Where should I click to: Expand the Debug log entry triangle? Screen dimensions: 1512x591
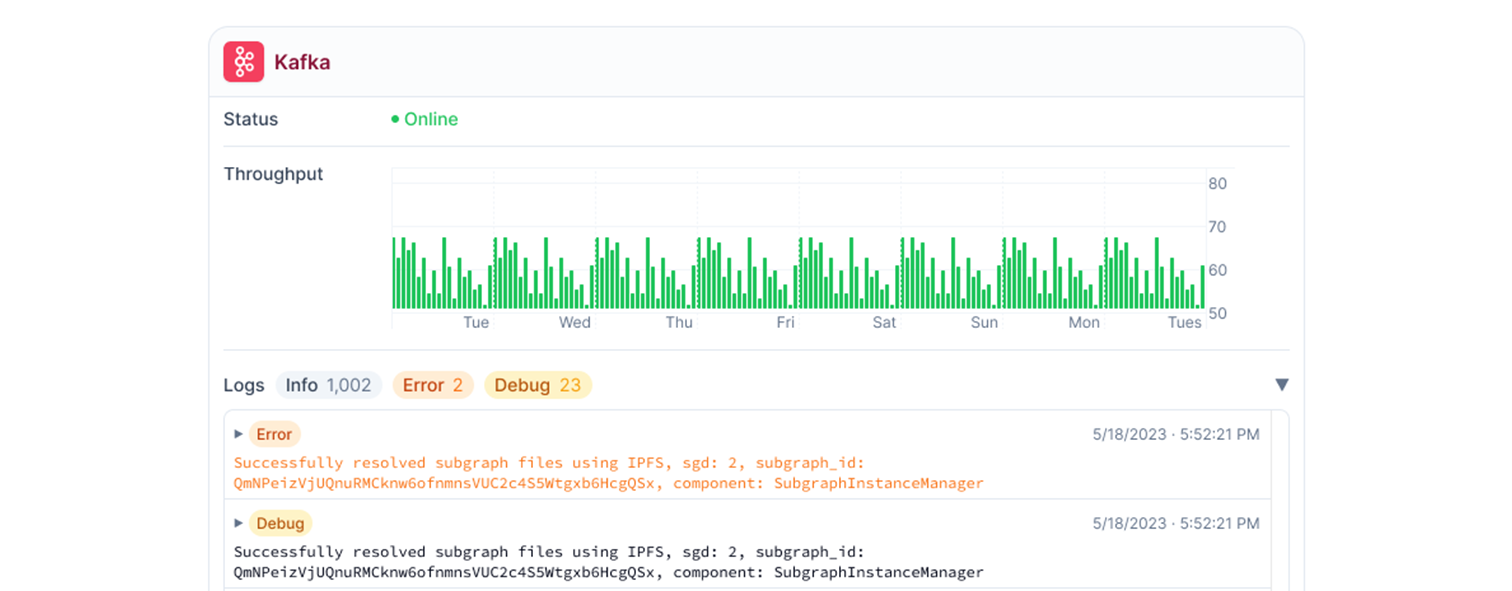click(x=239, y=523)
